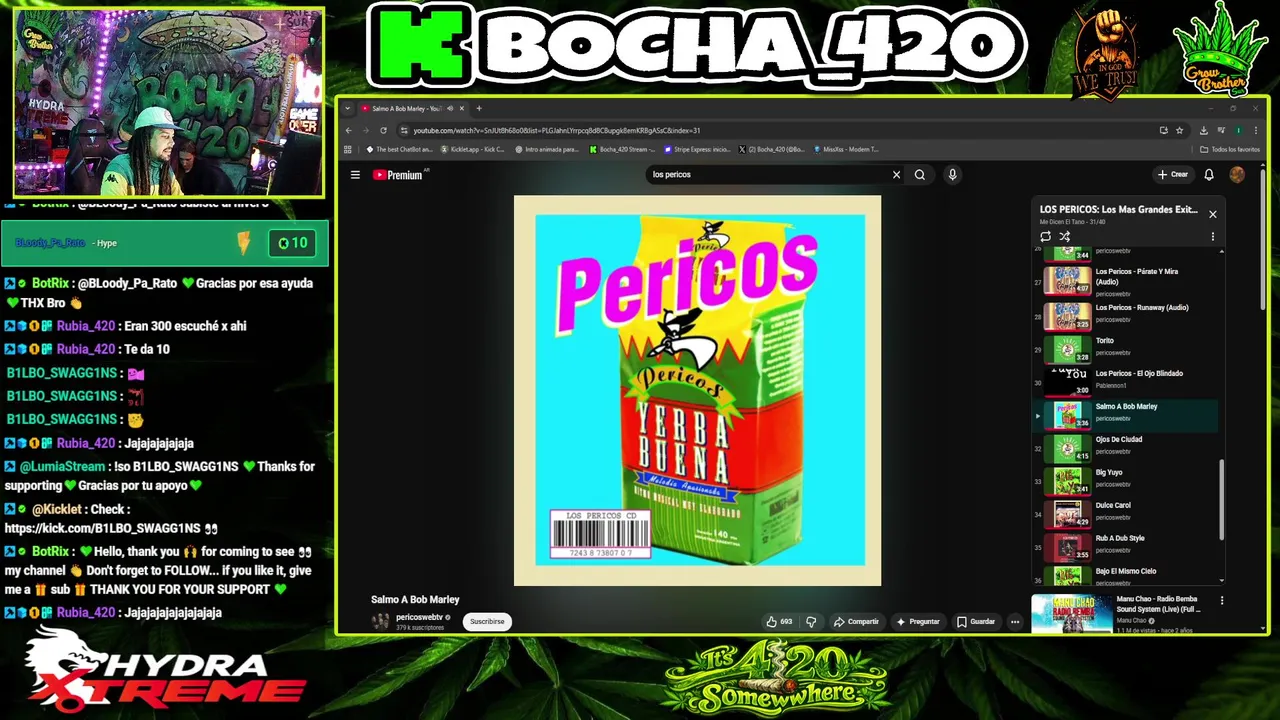Bookmark this page with the star
1280x720 pixels.
(x=1180, y=130)
